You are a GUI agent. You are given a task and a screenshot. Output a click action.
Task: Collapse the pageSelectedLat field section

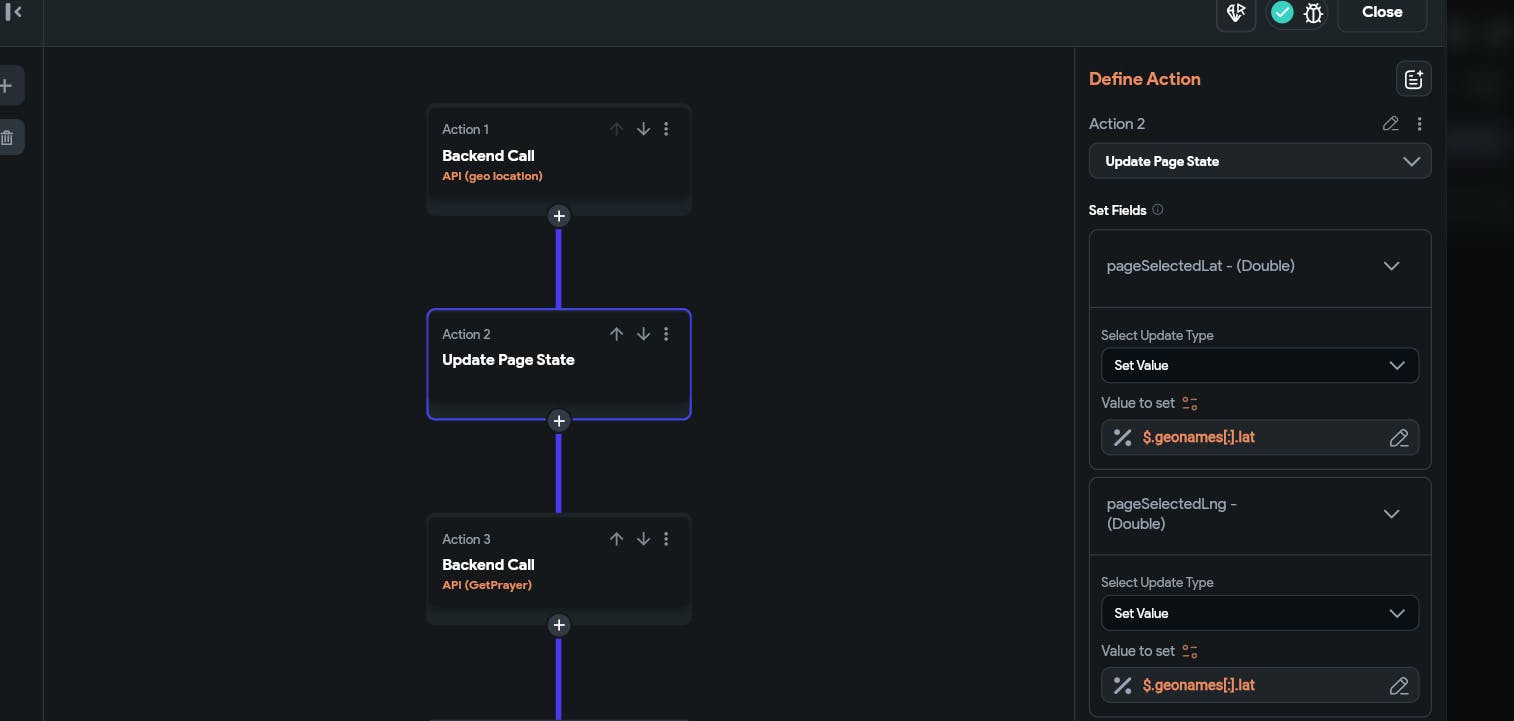click(x=1391, y=266)
